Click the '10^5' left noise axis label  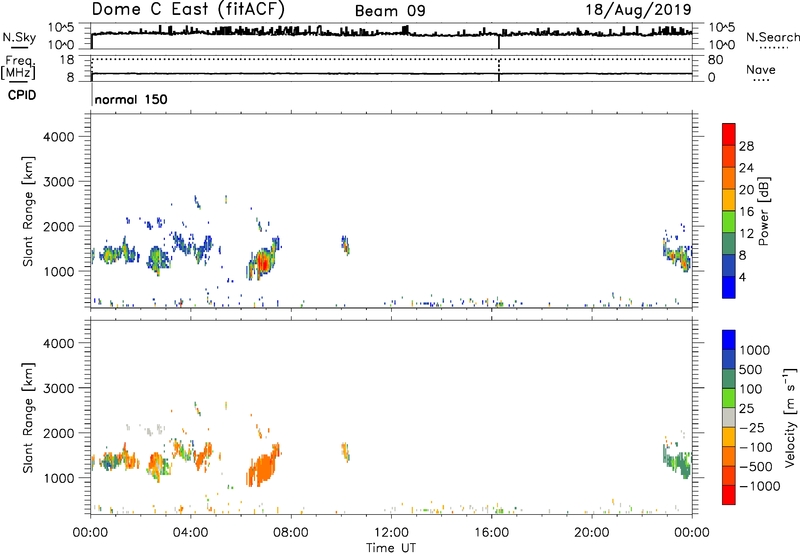[x=61, y=27]
